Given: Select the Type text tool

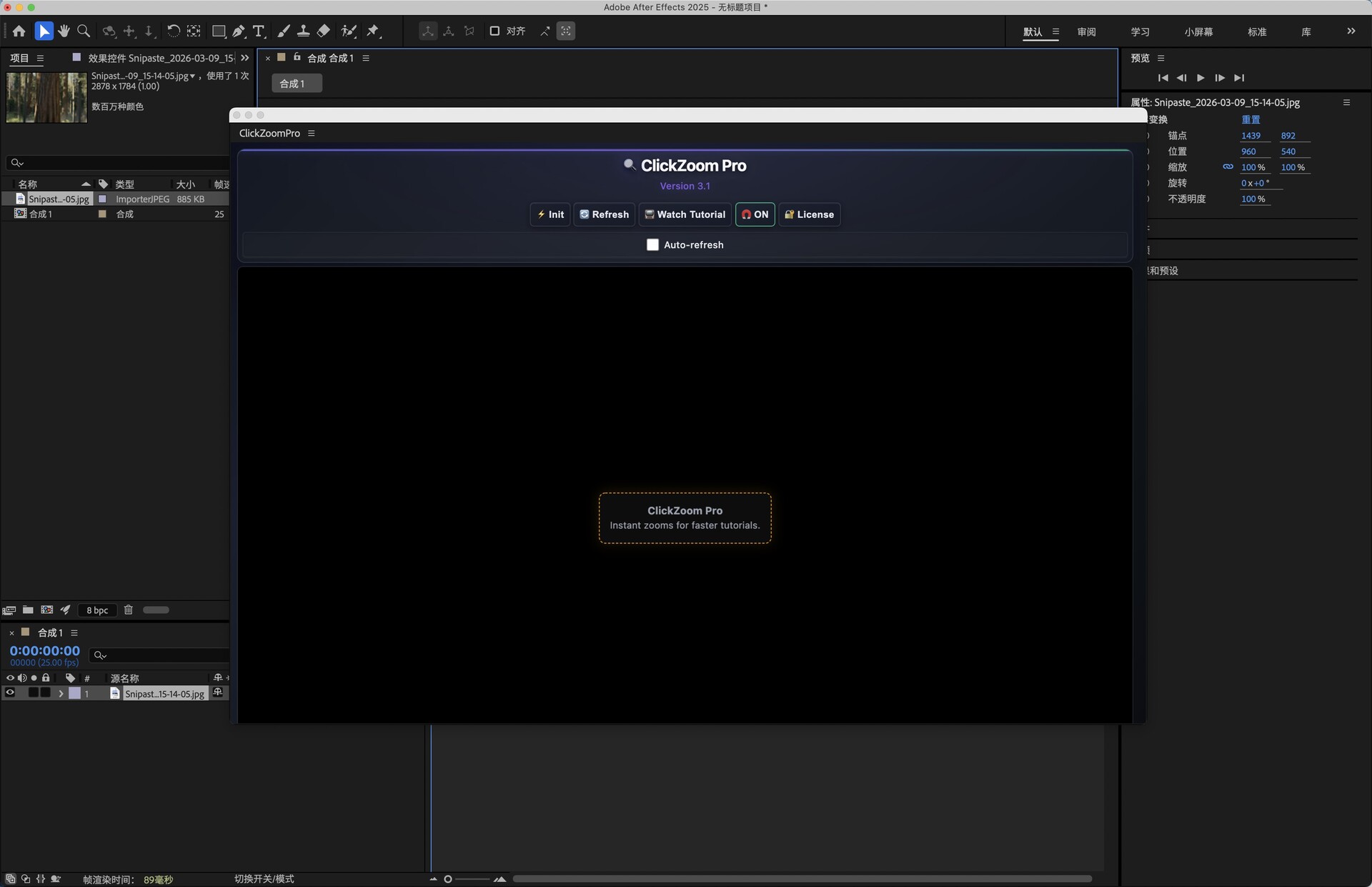Looking at the screenshot, I should click(x=259, y=31).
